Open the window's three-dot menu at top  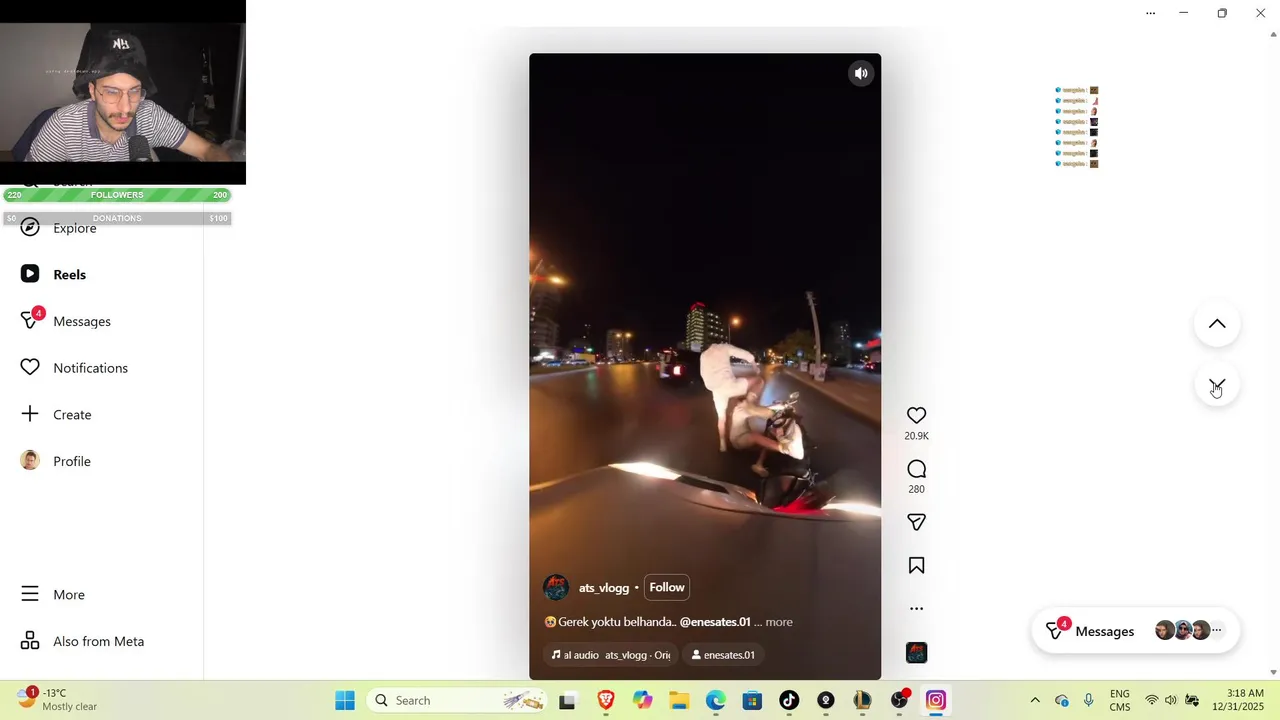[x=1150, y=13]
